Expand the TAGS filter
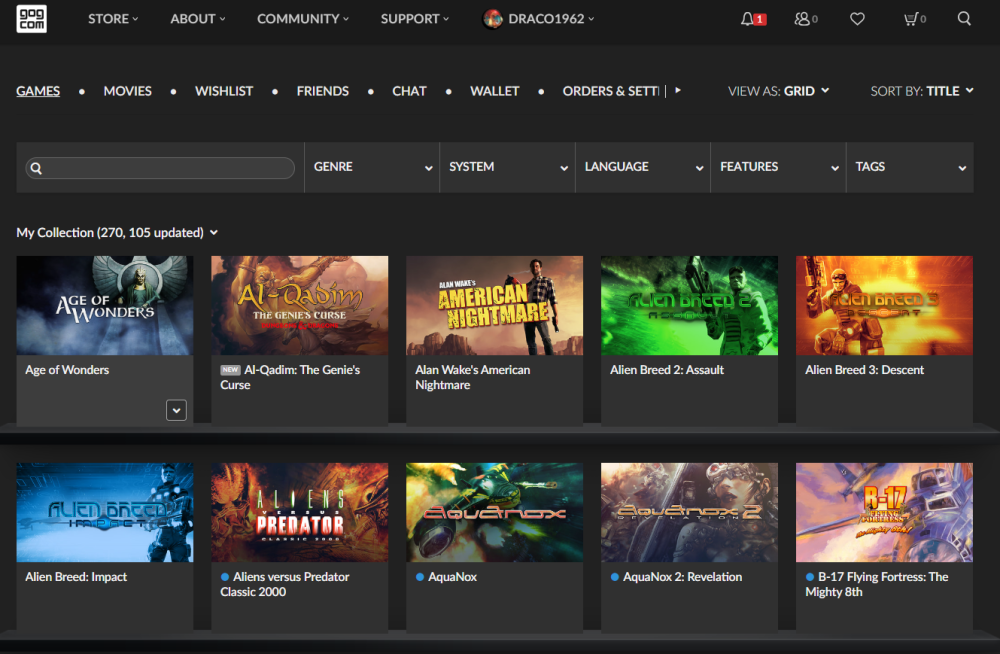The image size is (1000, 654). (910, 167)
